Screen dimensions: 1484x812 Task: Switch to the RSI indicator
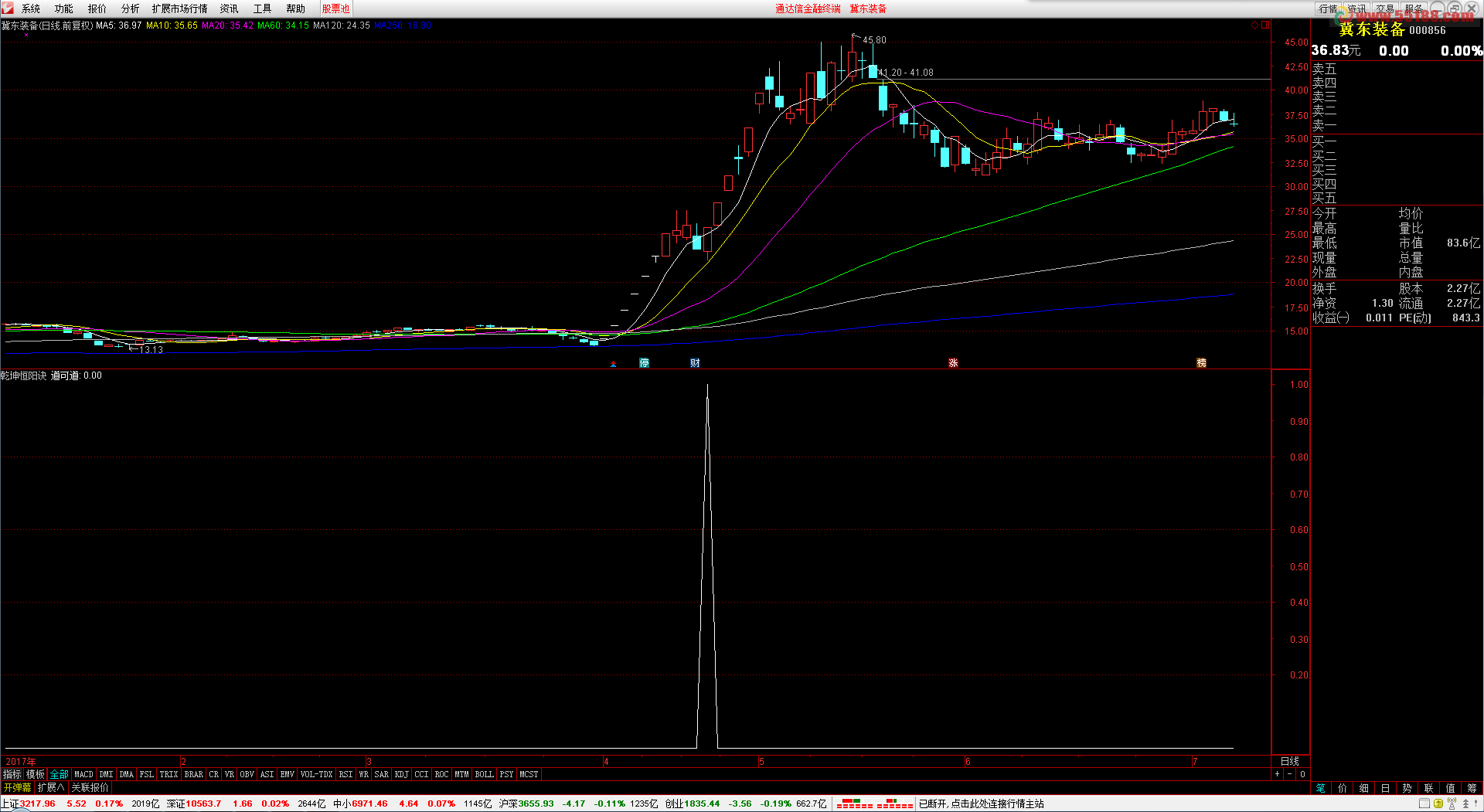click(x=345, y=774)
